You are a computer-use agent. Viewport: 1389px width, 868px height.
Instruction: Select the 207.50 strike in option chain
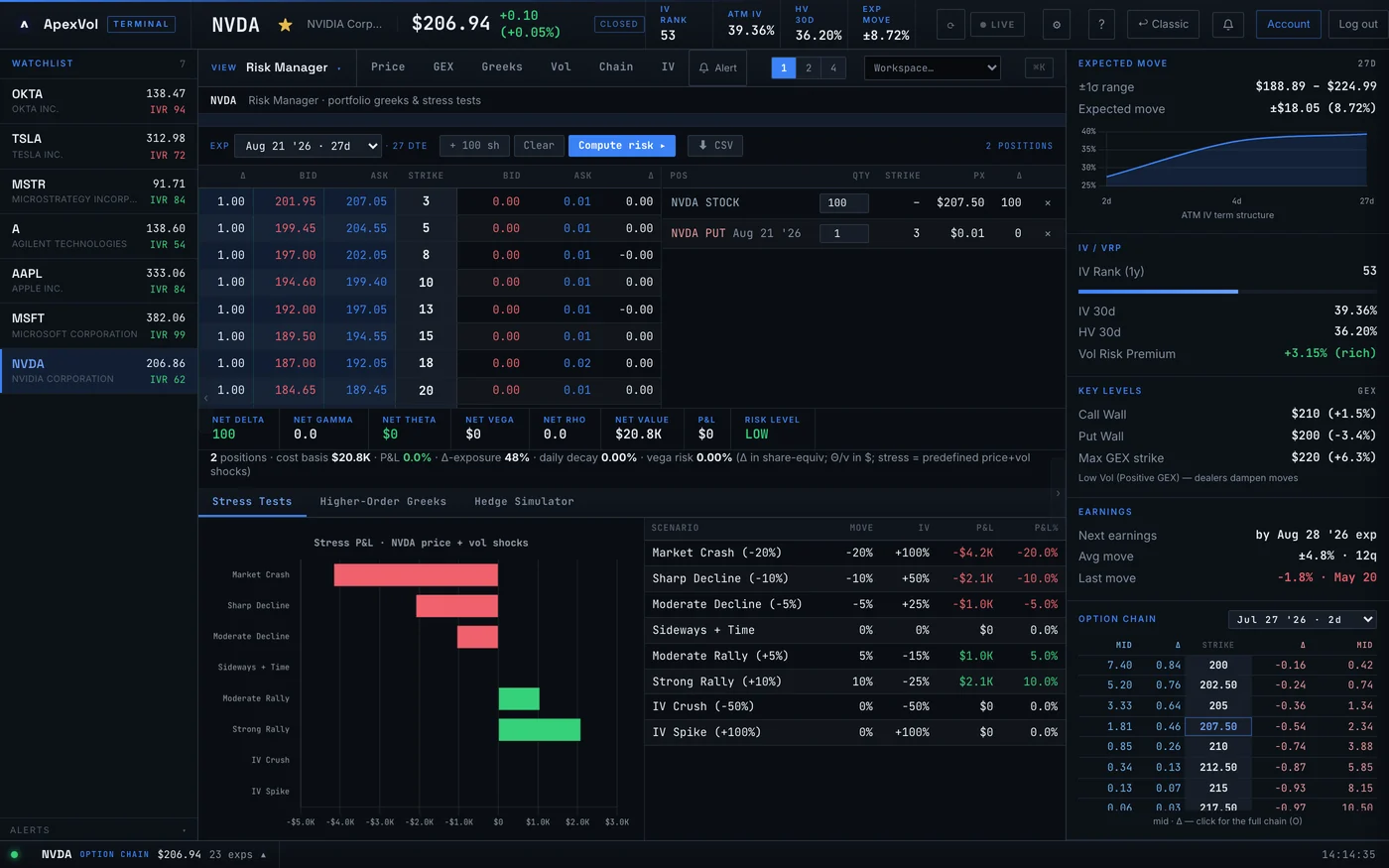point(1218,727)
